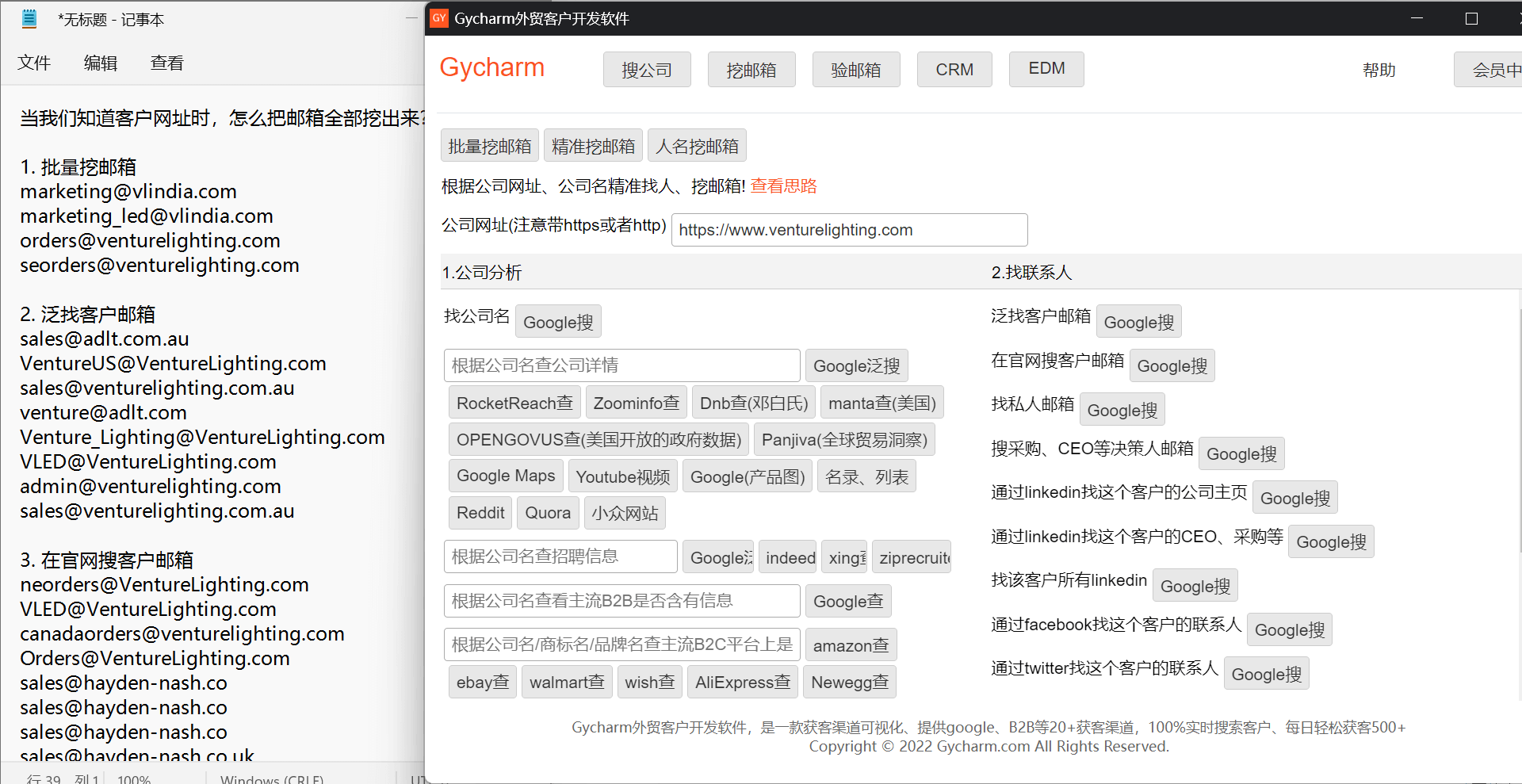Select the 精准挖邮箱 tab
The width and height of the screenshot is (1522, 784).
593,146
